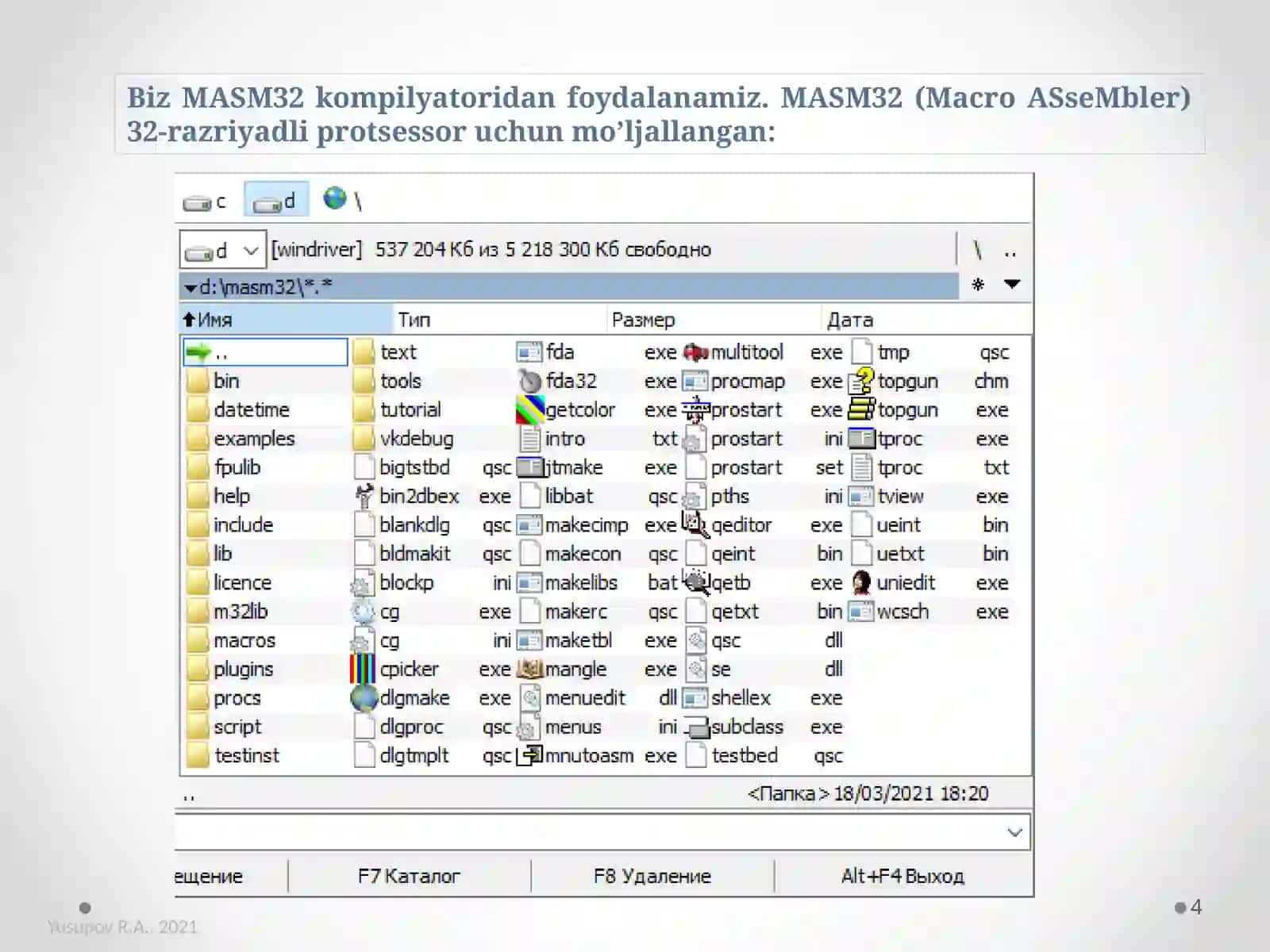
Task: Select the menuedit dll icon
Action: click(529, 698)
